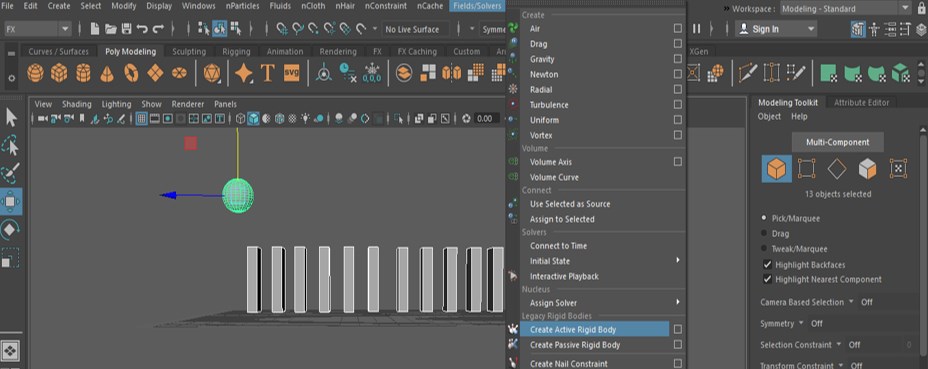Choose edge selection mode diamond icon
Screen dimensions: 928x369
[x=837, y=169]
